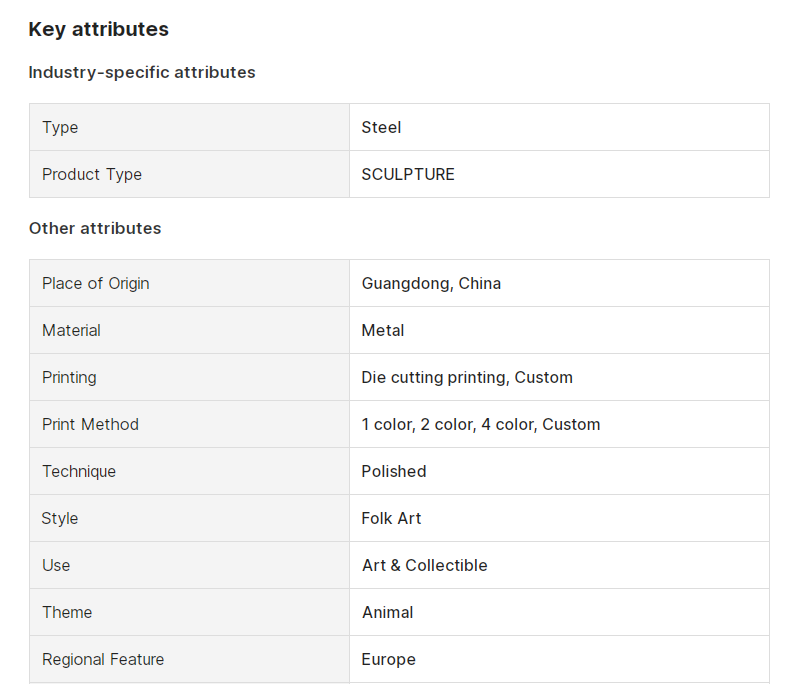
Task: Click the Other attributes subheading
Action: (x=95, y=229)
